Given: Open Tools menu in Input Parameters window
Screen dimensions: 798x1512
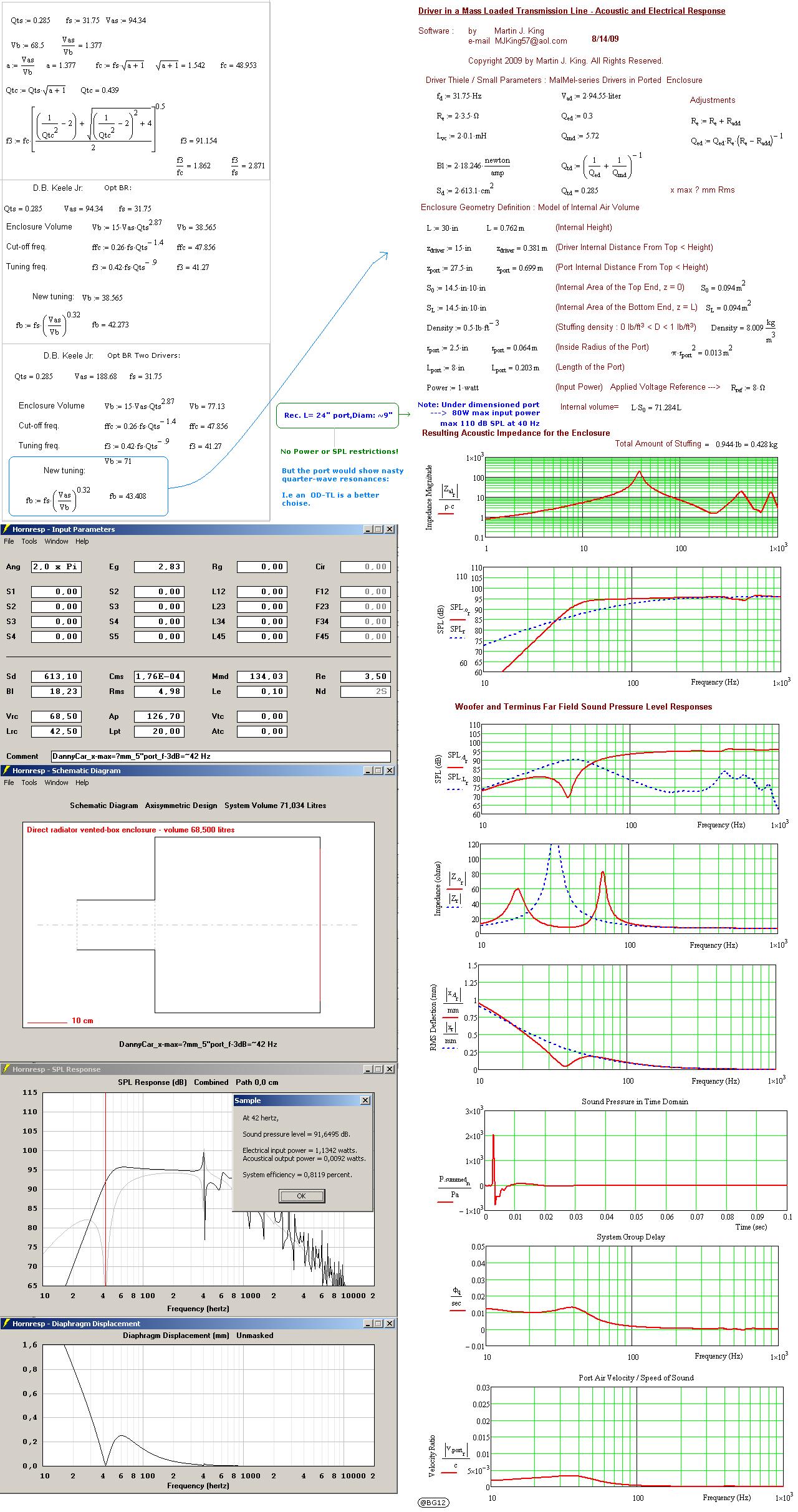Looking at the screenshot, I should [x=29, y=541].
